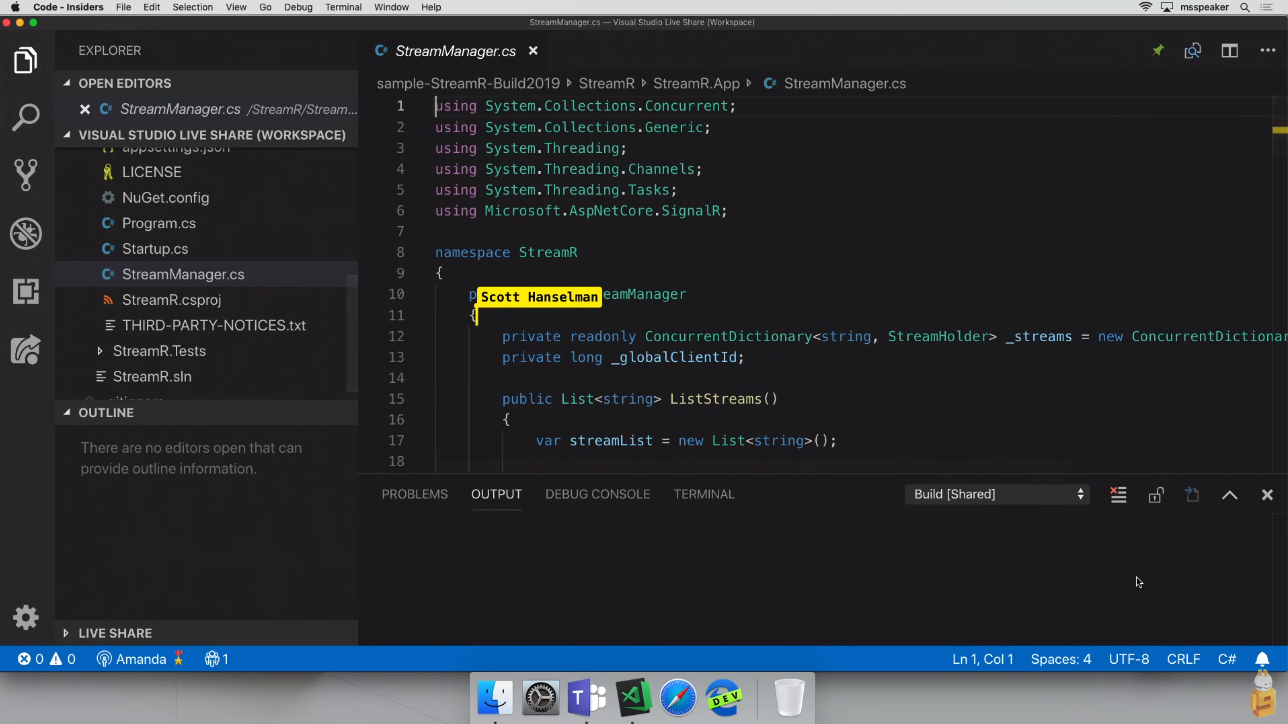The image size is (1288, 724).
Task: Expand the StreamR.Tests folder
Action: 159,351
